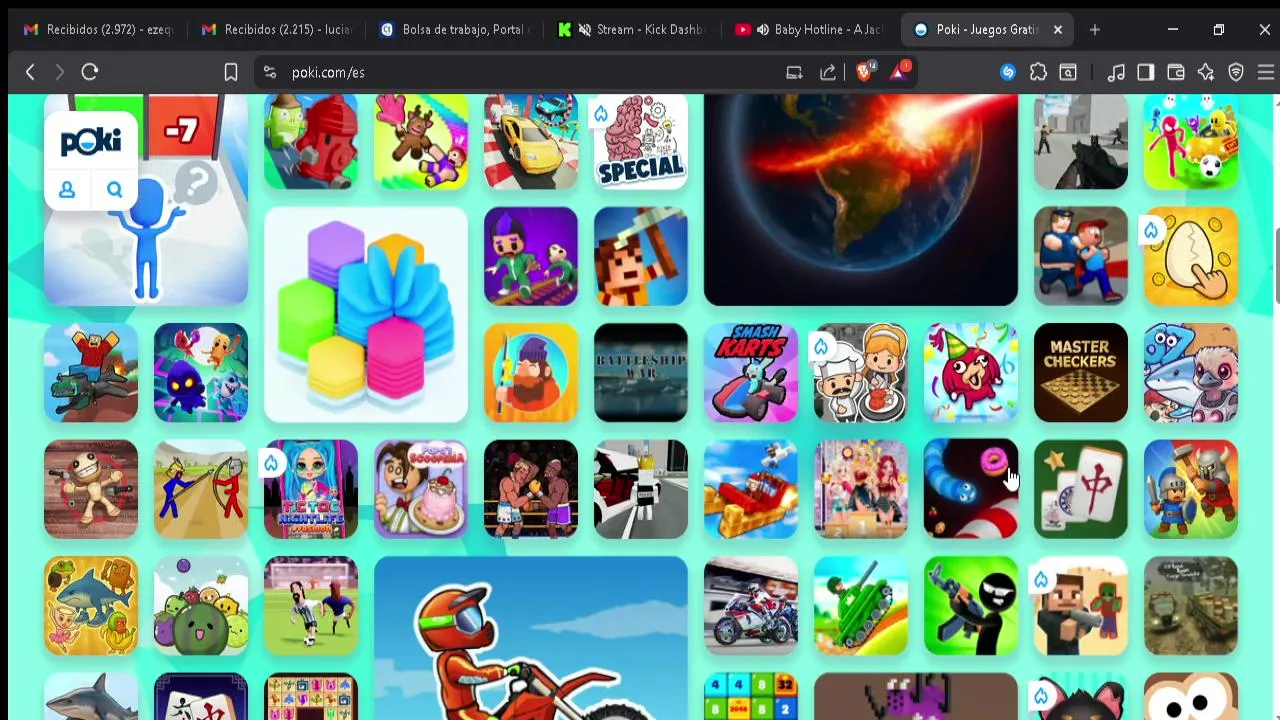Screen dimensions: 1280x720
Task: Reload the poki.com page
Action: point(90,72)
